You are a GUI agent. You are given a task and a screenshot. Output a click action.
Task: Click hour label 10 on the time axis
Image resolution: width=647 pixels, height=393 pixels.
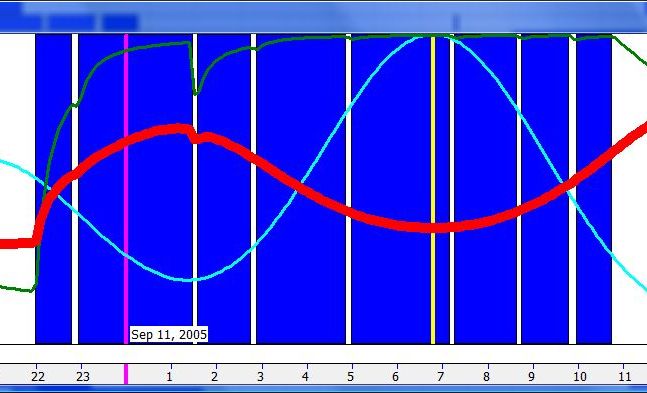click(x=580, y=377)
